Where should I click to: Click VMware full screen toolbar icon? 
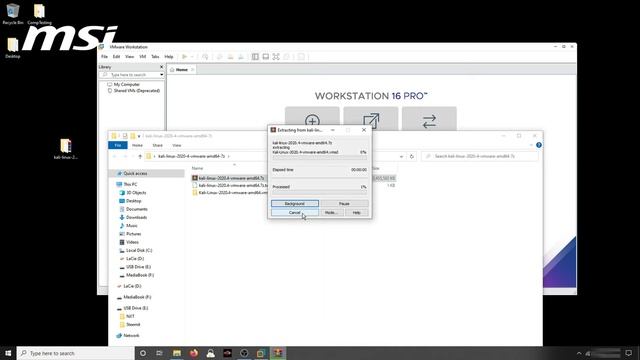276,57
